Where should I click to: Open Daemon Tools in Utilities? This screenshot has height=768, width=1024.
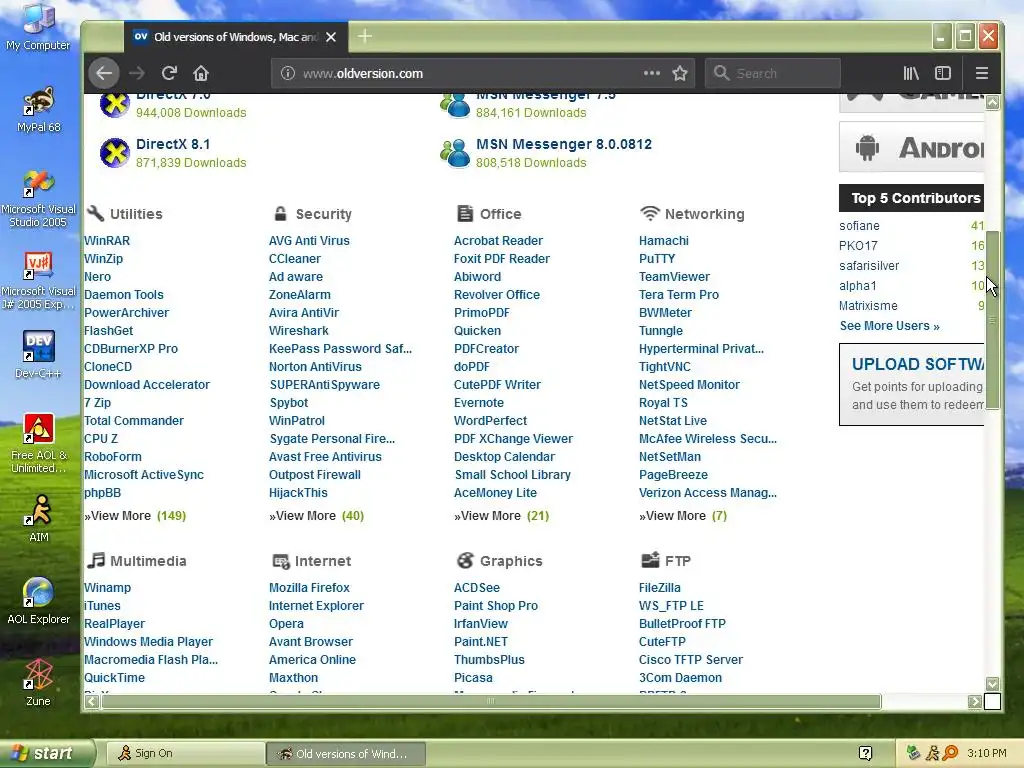124,295
